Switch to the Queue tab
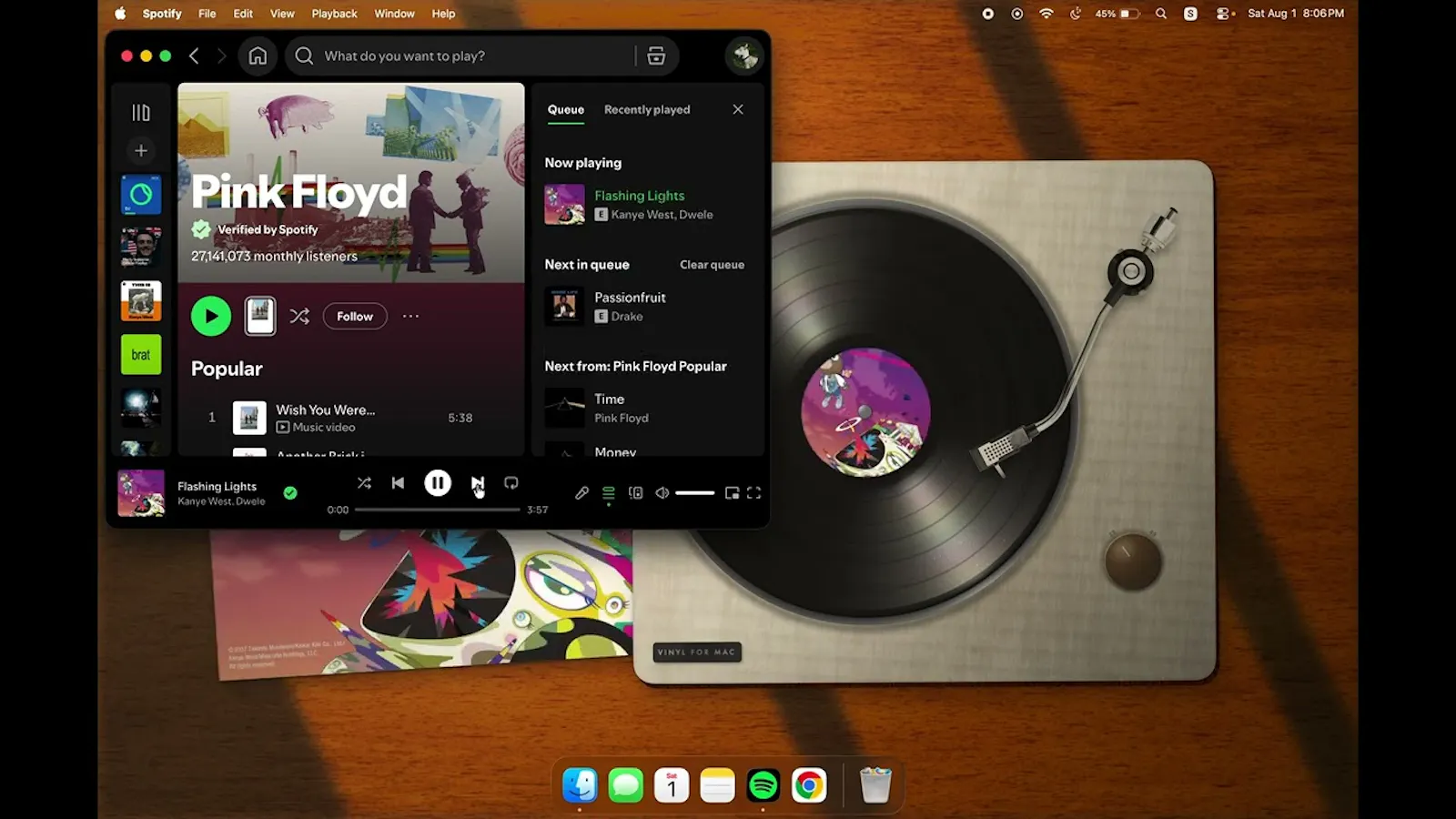 click(x=566, y=109)
